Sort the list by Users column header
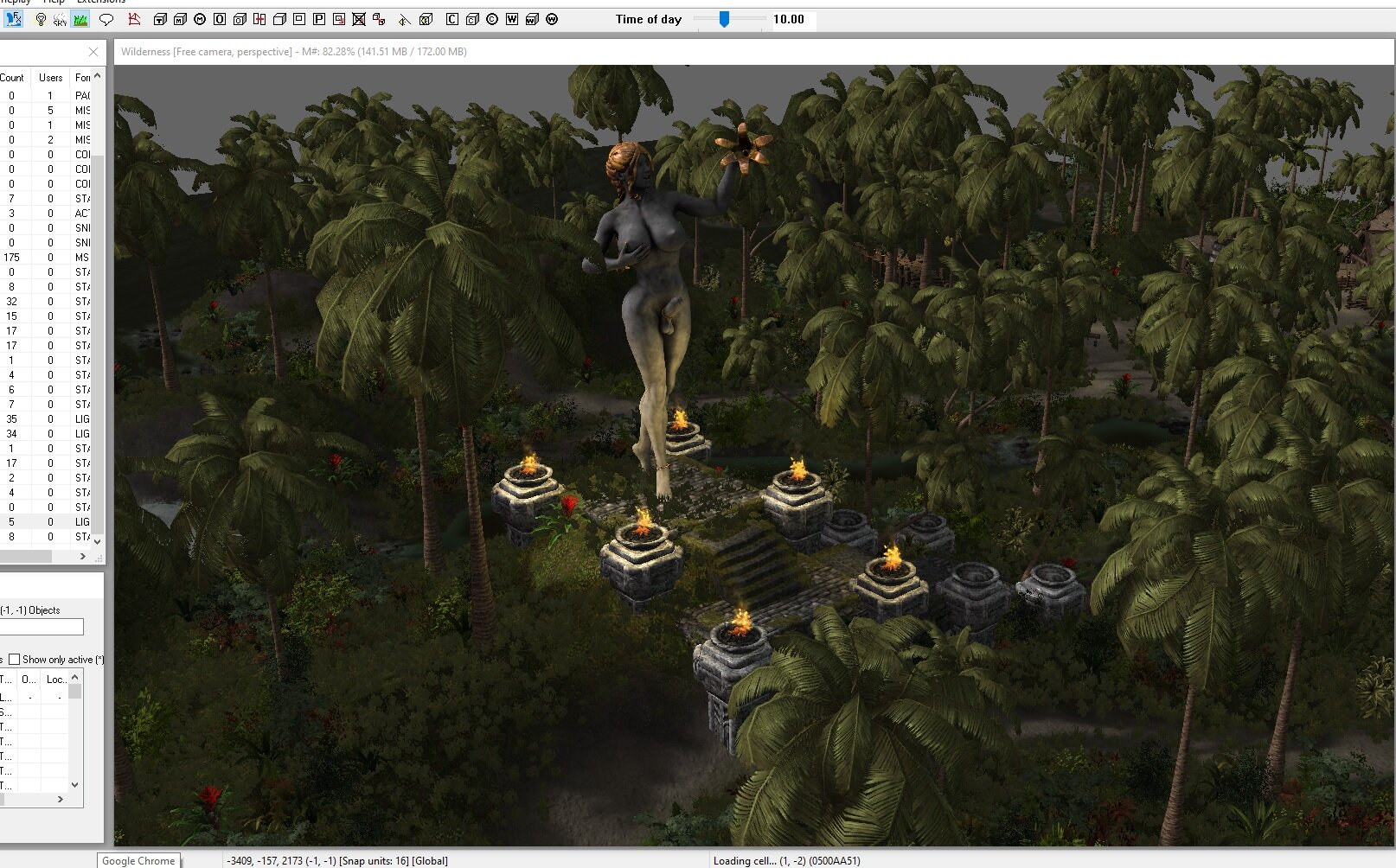 point(50,77)
